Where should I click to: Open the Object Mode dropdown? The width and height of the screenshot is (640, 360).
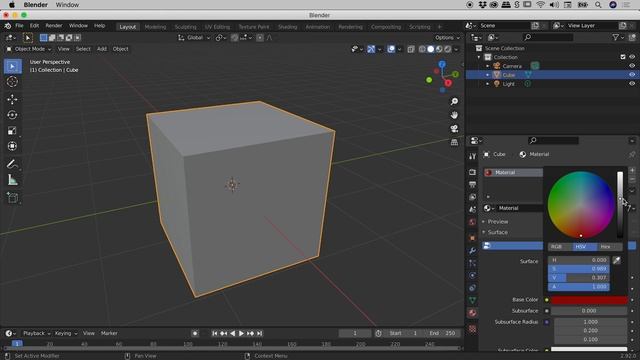point(29,49)
